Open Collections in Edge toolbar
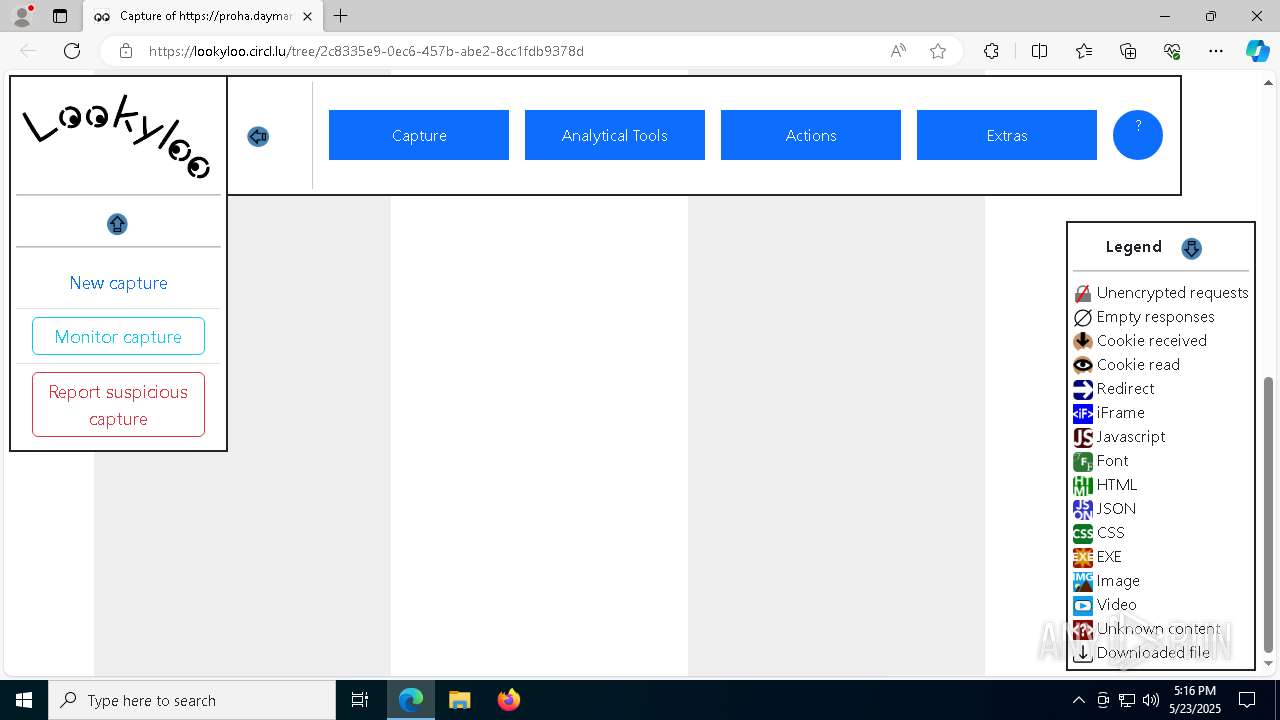This screenshot has height=720, width=1280. 1128,51
